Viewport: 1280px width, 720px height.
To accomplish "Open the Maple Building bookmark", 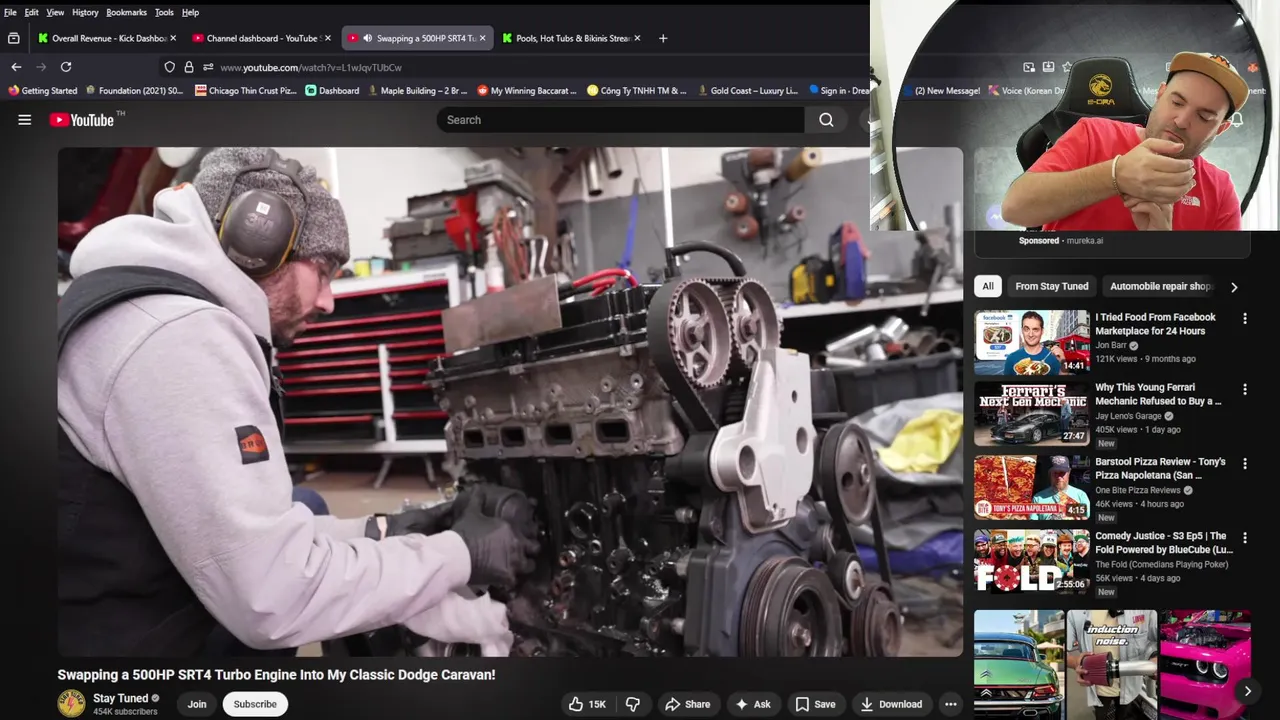I will pyautogui.click(x=418, y=90).
